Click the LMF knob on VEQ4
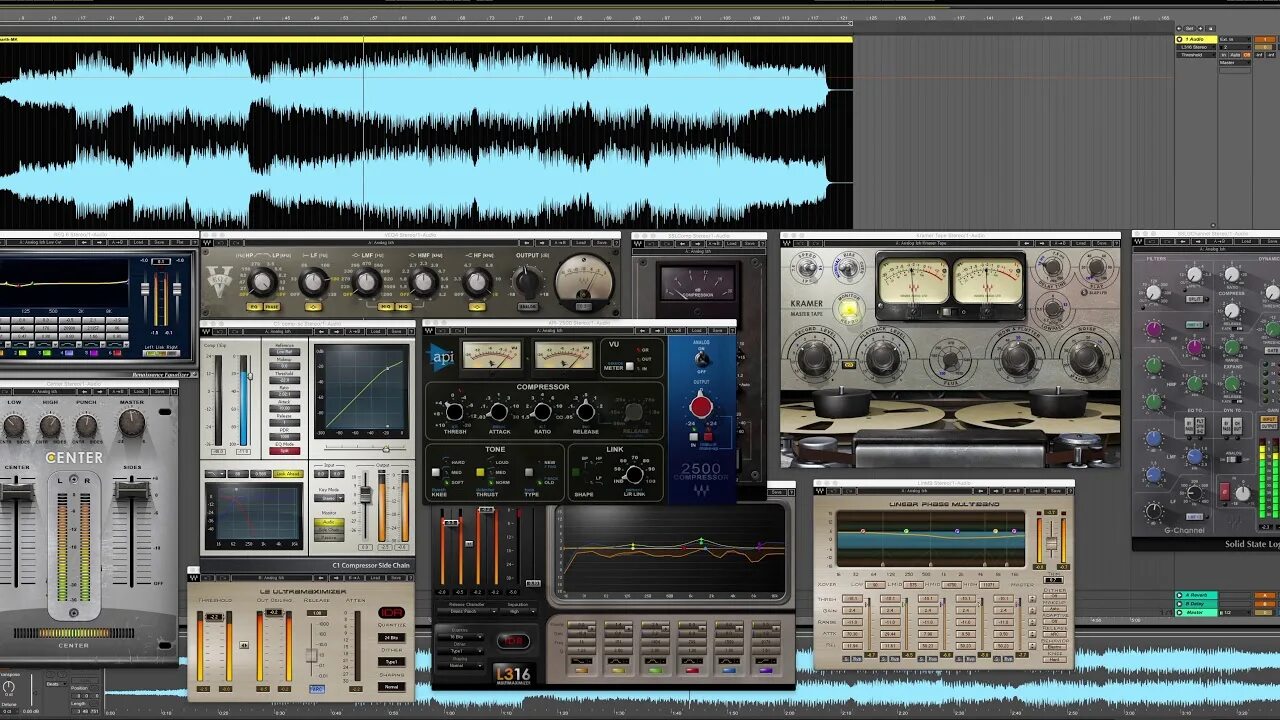 tap(367, 283)
